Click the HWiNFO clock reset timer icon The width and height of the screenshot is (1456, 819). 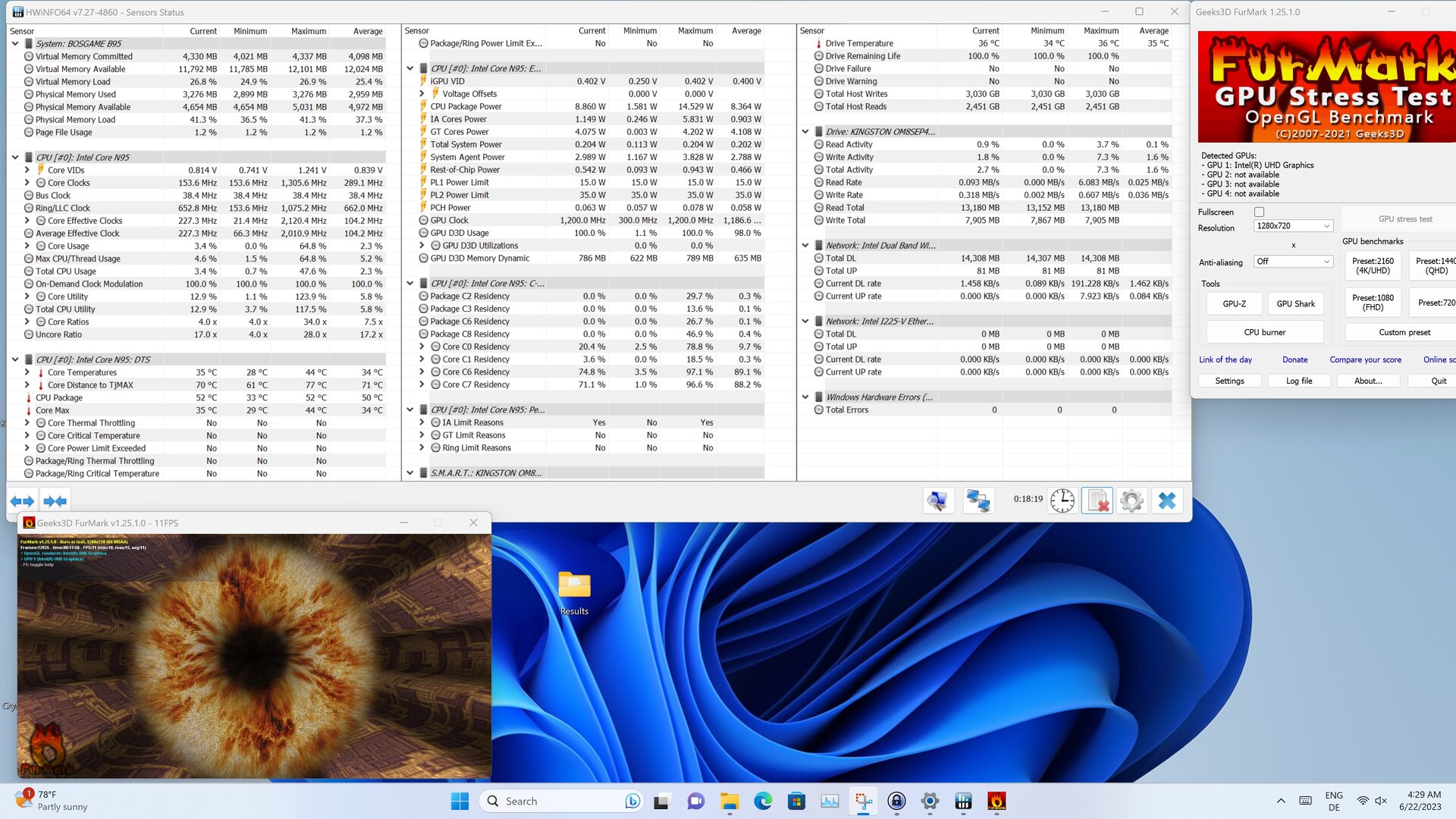pos(1062,500)
